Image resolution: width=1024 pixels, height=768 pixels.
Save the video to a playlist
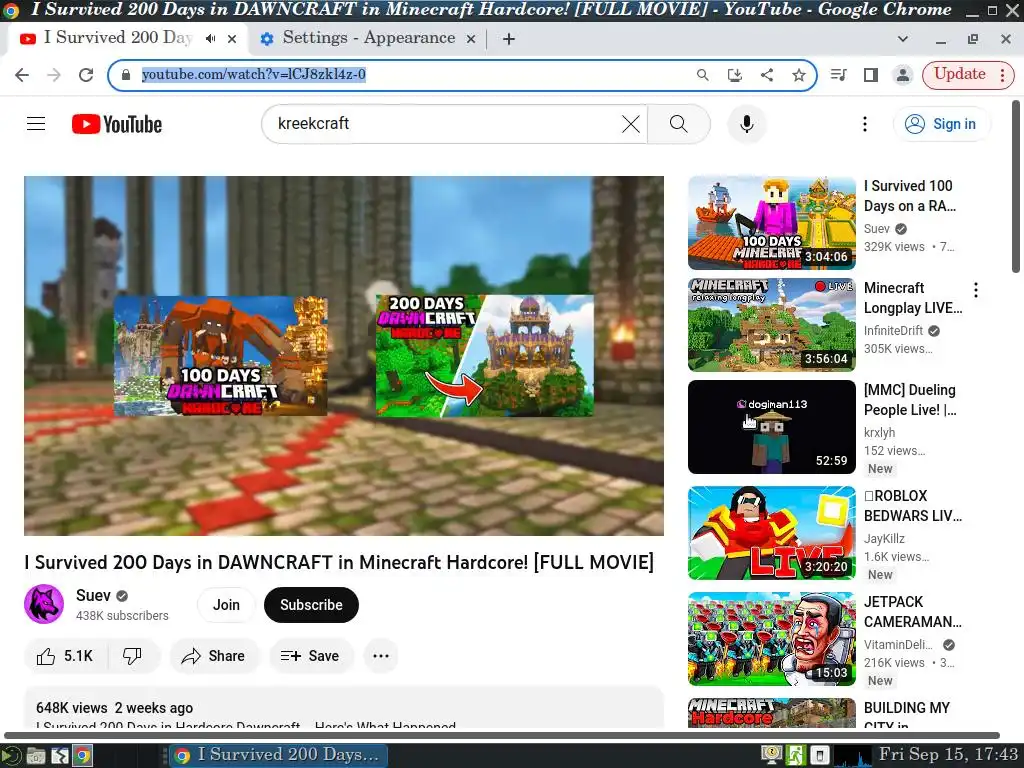pyautogui.click(x=311, y=656)
